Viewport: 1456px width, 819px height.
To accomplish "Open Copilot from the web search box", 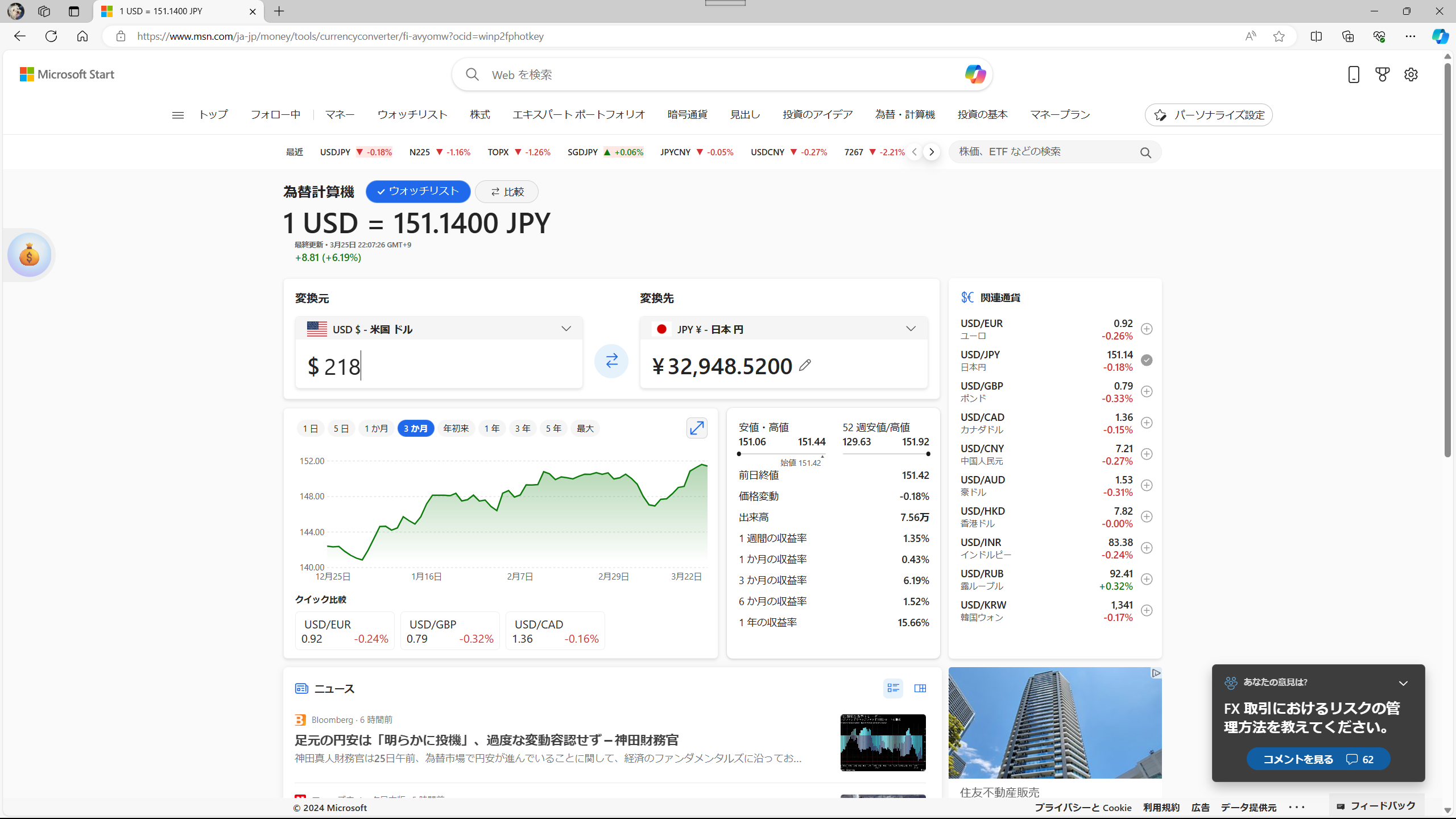I will click(975, 75).
